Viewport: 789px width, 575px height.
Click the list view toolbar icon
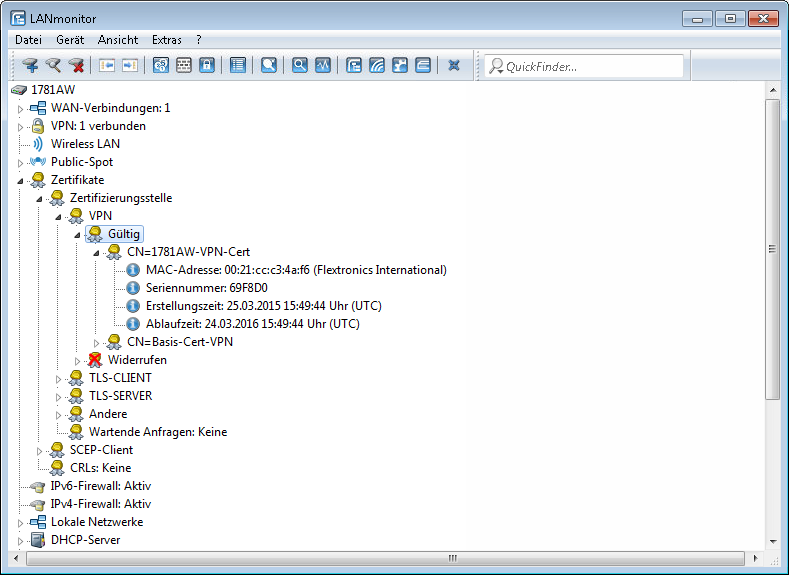tap(238, 66)
